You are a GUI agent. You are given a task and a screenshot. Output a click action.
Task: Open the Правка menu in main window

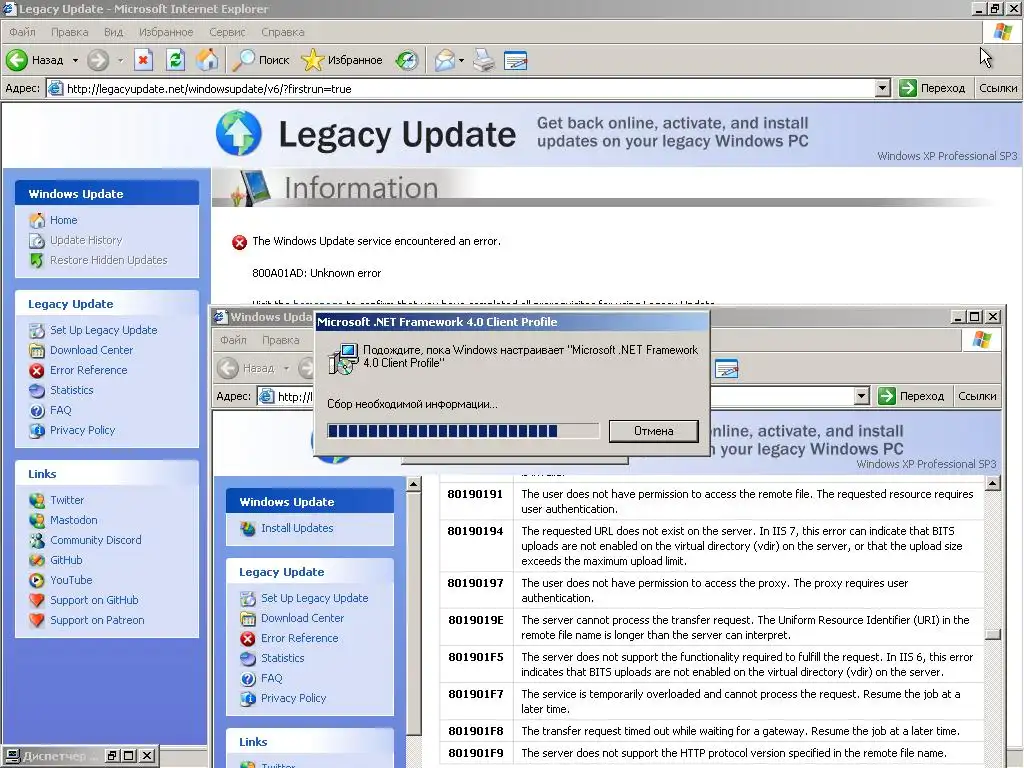tap(69, 32)
